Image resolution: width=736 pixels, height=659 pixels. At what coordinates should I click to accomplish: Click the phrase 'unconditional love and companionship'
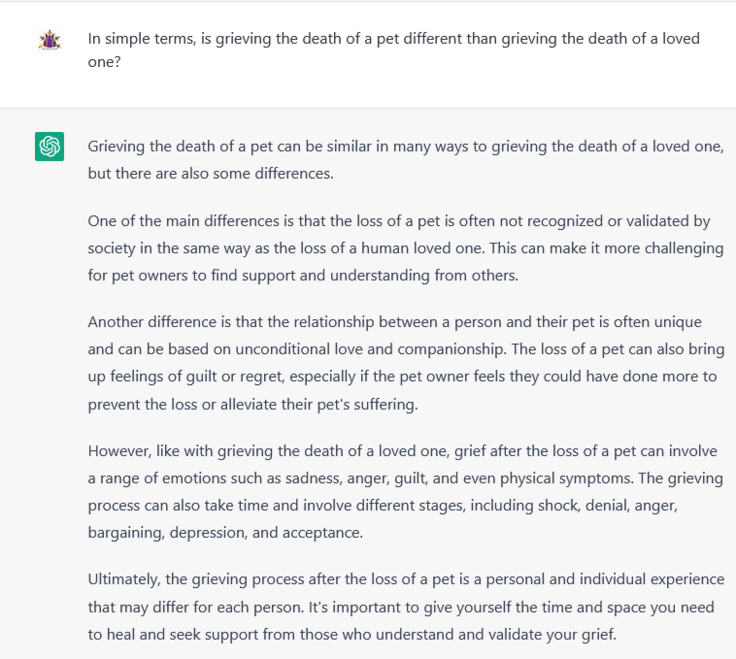click(369, 349)
